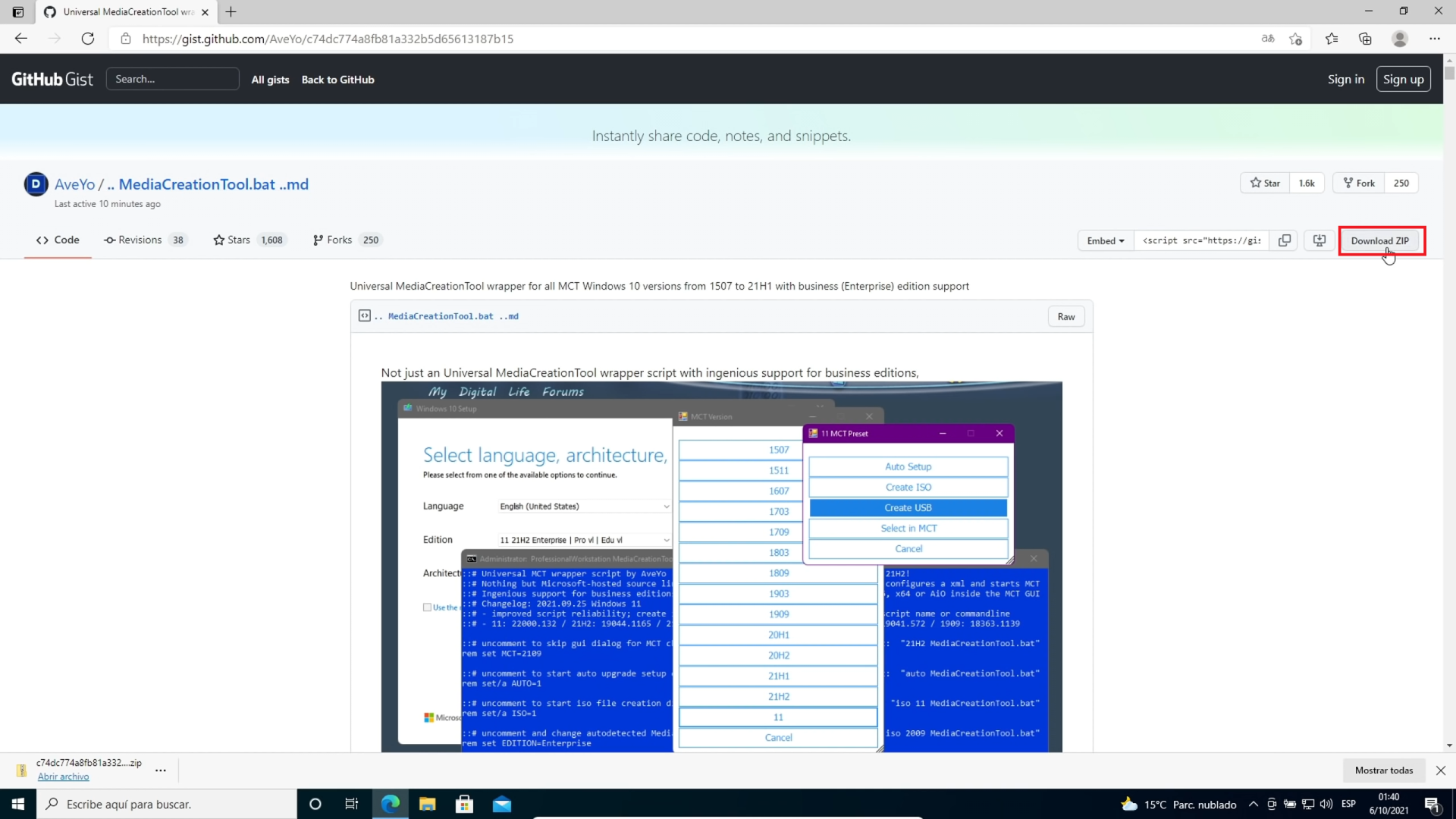Fork the MediaCreationTool gist
The height and width of the screenshot is (819, 1456).
[1359, 183]
